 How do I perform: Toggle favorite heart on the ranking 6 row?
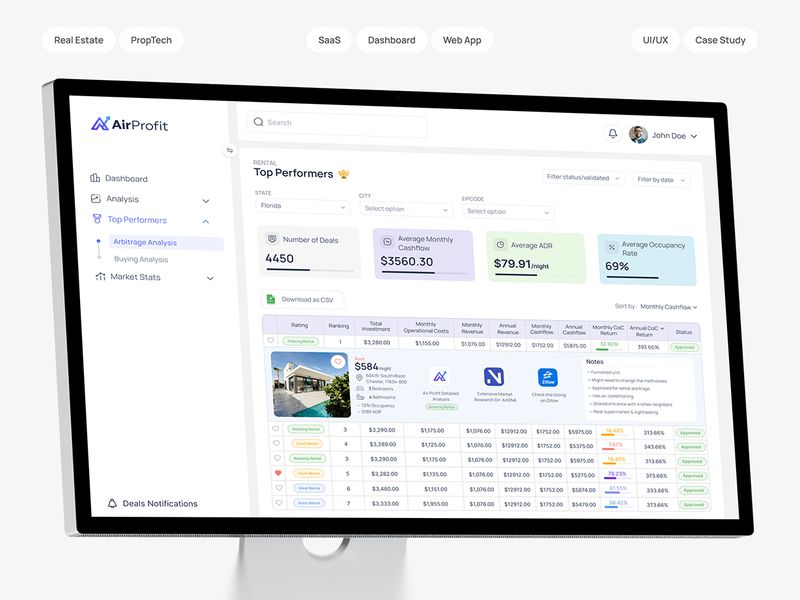click(x=279, y=487)
